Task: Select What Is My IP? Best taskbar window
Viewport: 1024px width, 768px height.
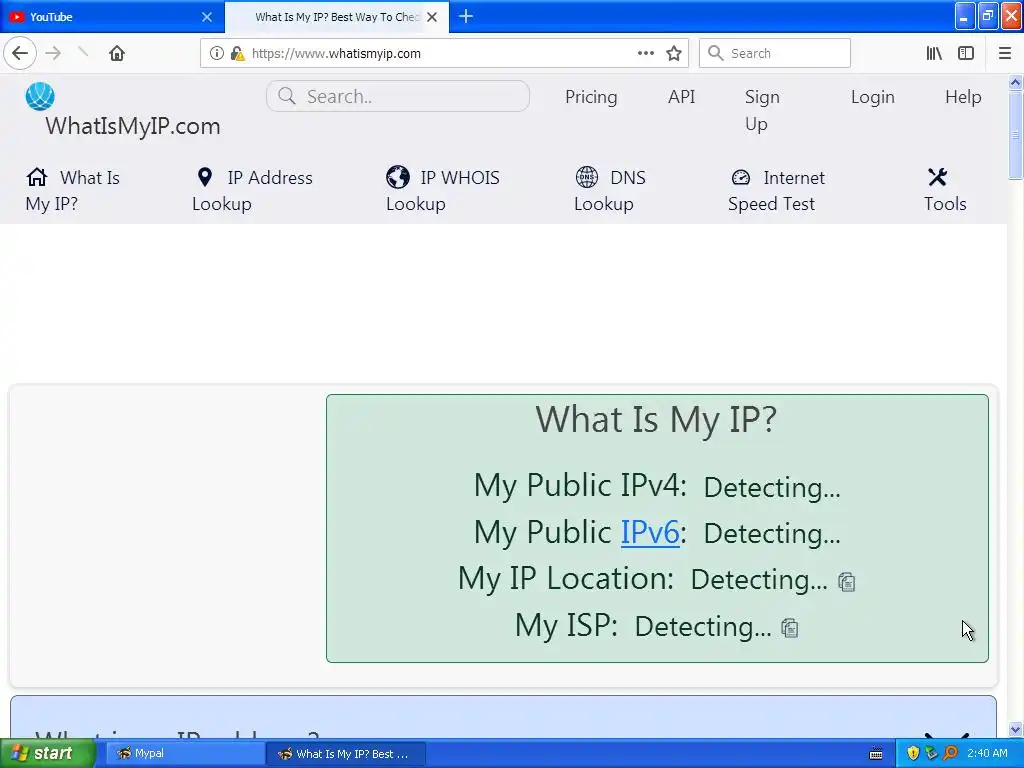Action: 346,754
